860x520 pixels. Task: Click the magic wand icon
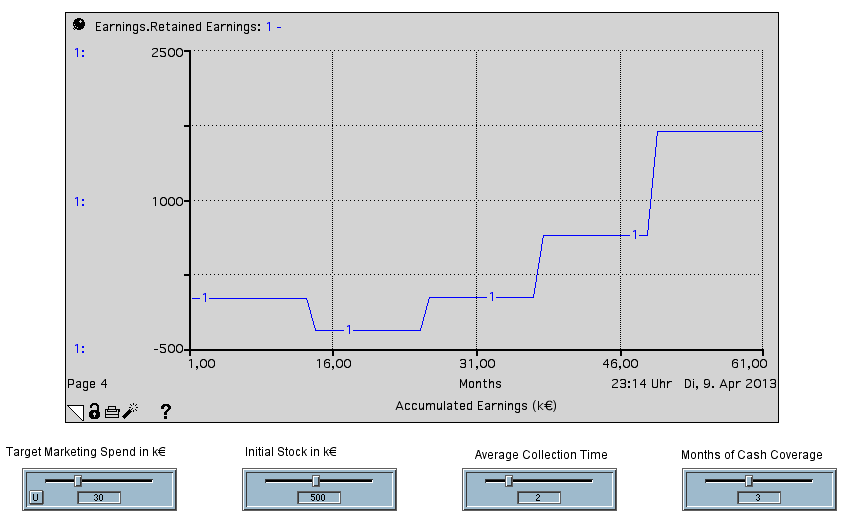pyautogui.click(x=131, y=411)
